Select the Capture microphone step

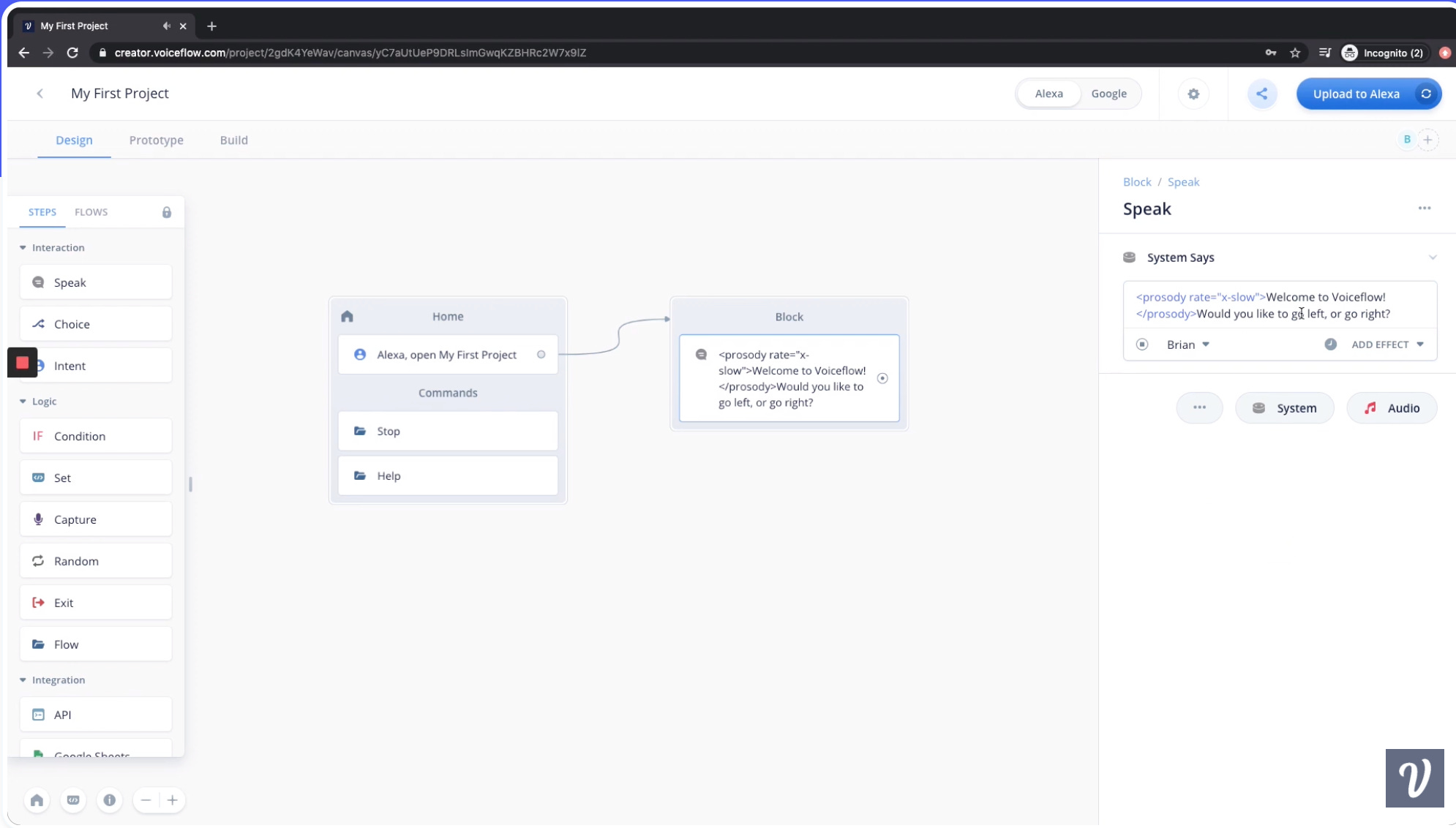[96, 519]
